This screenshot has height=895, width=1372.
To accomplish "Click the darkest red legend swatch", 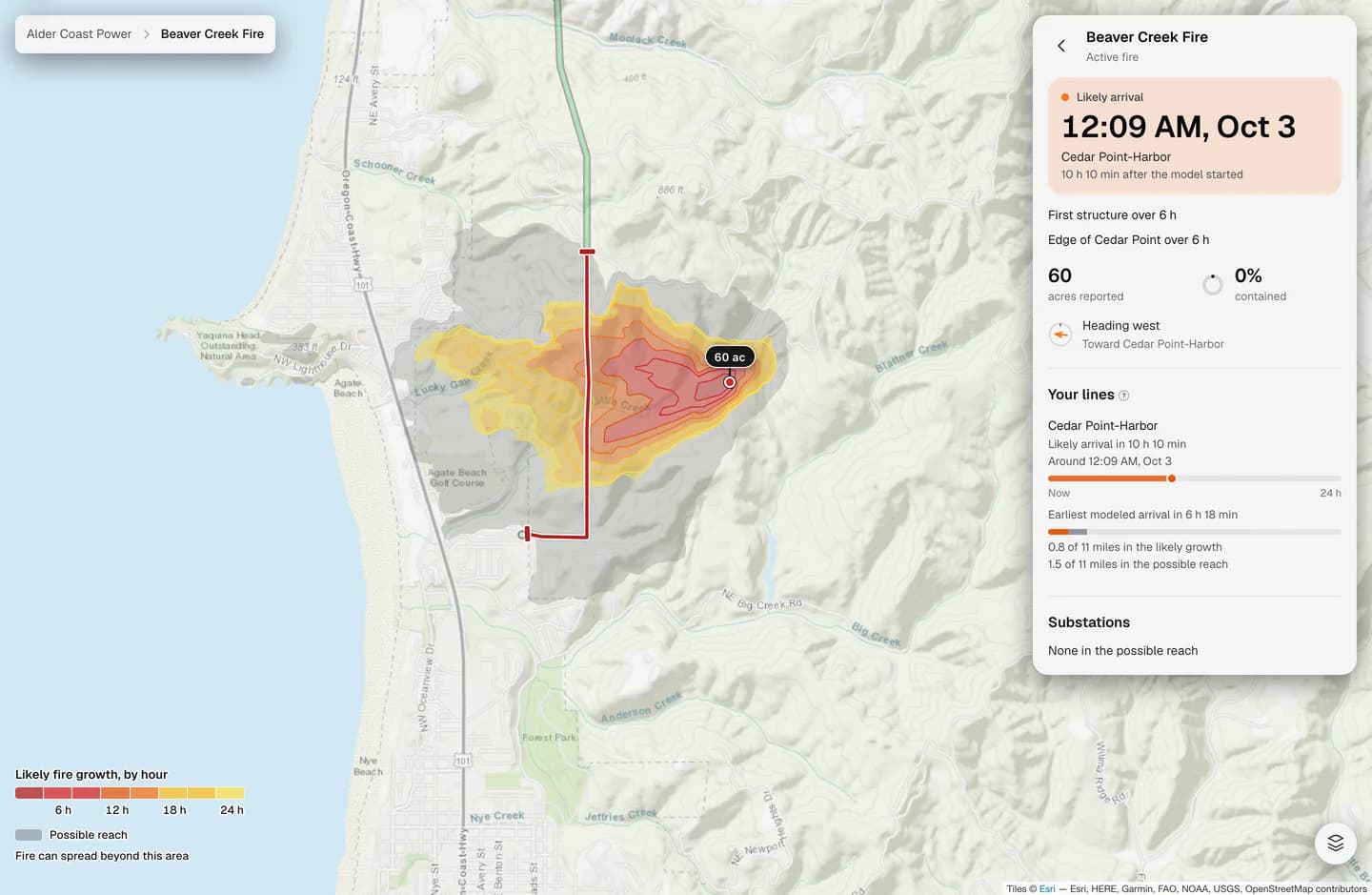I will click(30, 793).
